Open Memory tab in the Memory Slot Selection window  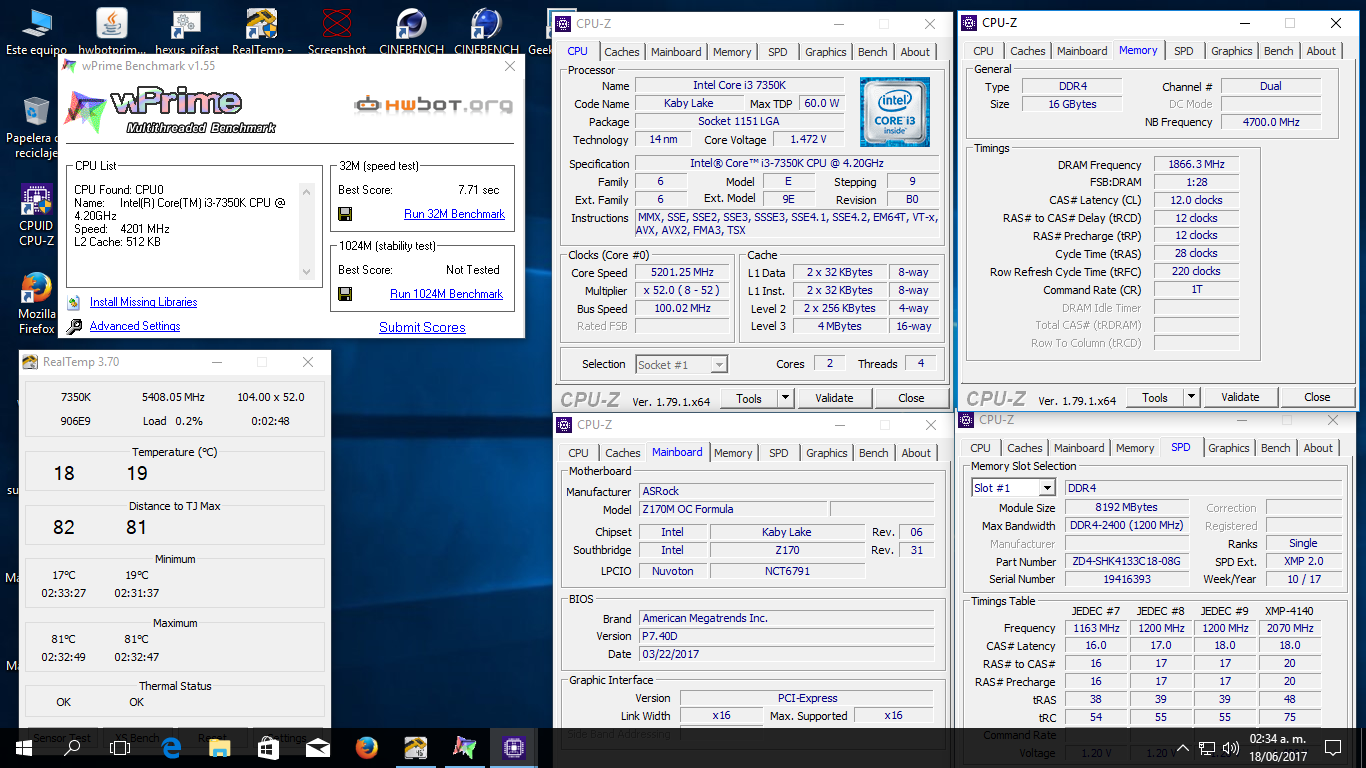coord(1135,448)
